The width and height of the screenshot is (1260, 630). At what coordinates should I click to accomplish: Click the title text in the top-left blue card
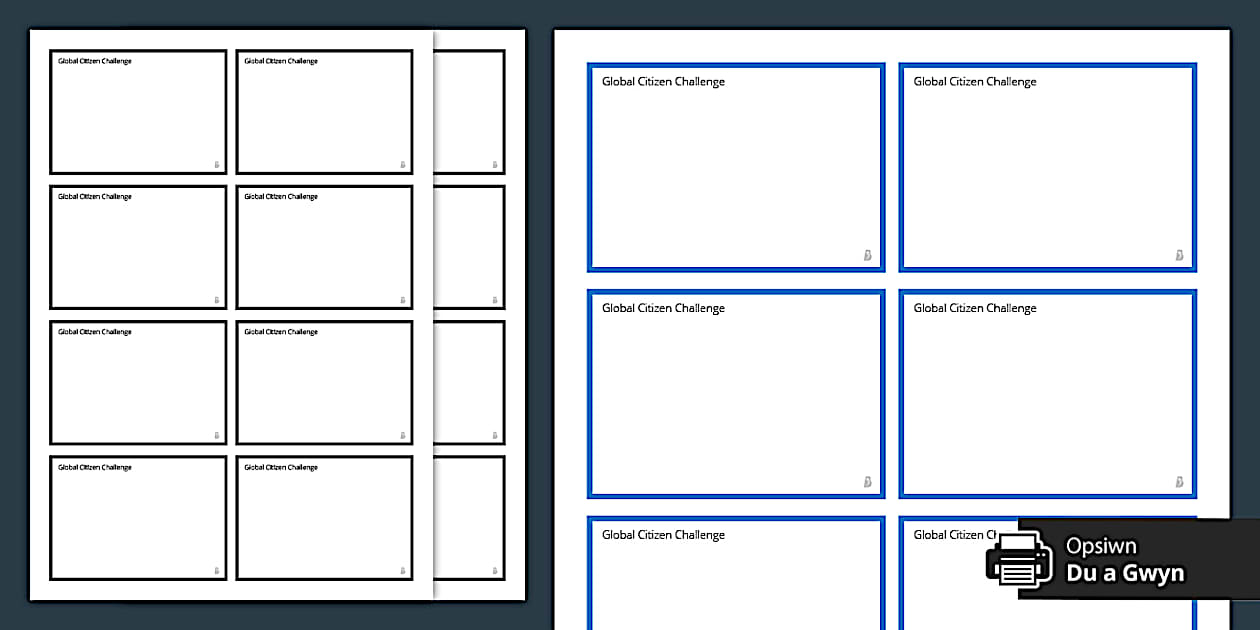pyautogui.click(x=663, y=82)
